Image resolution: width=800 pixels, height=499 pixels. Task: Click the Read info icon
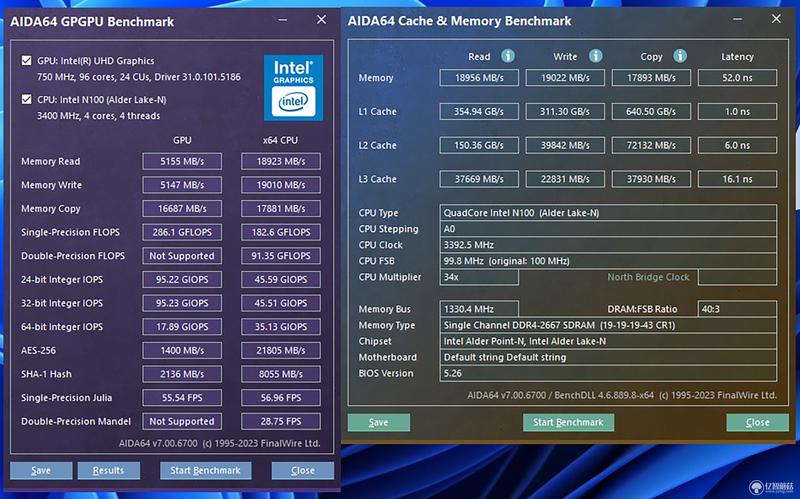tap(508, 56)
